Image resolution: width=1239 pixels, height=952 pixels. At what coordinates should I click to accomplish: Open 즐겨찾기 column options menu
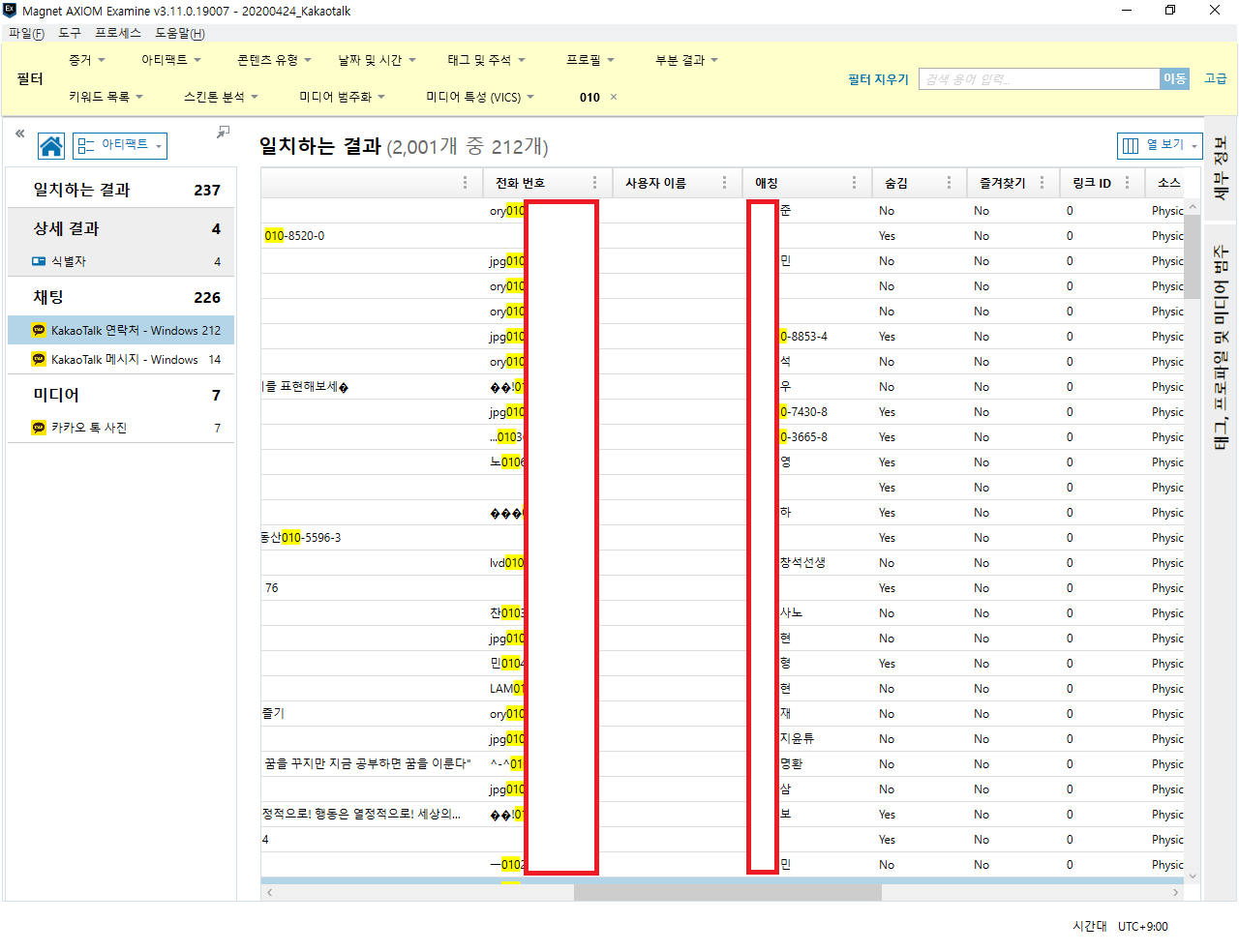click(x=1042, y=183)
